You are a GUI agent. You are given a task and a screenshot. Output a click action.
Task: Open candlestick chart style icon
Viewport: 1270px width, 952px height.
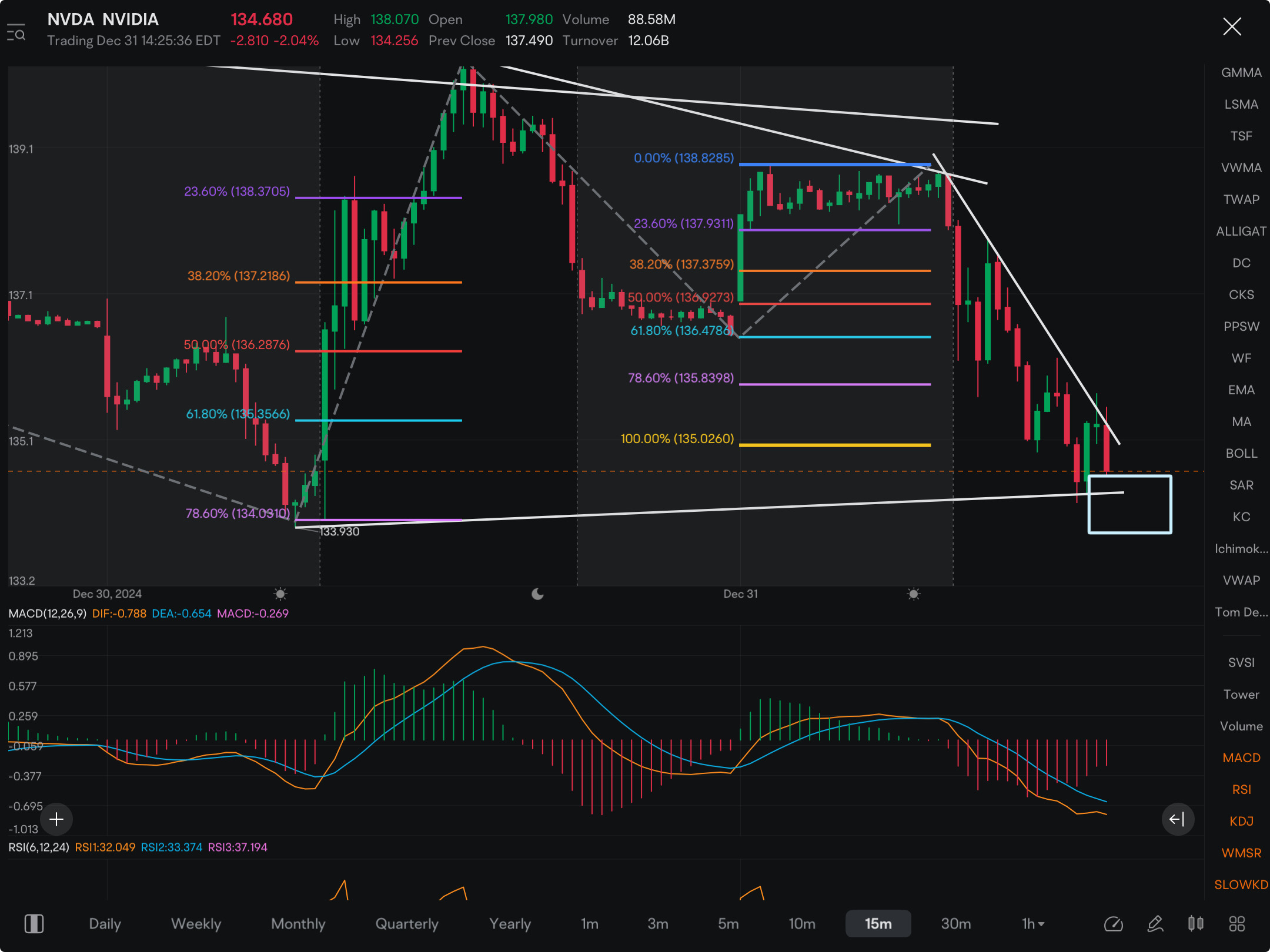1195,924
